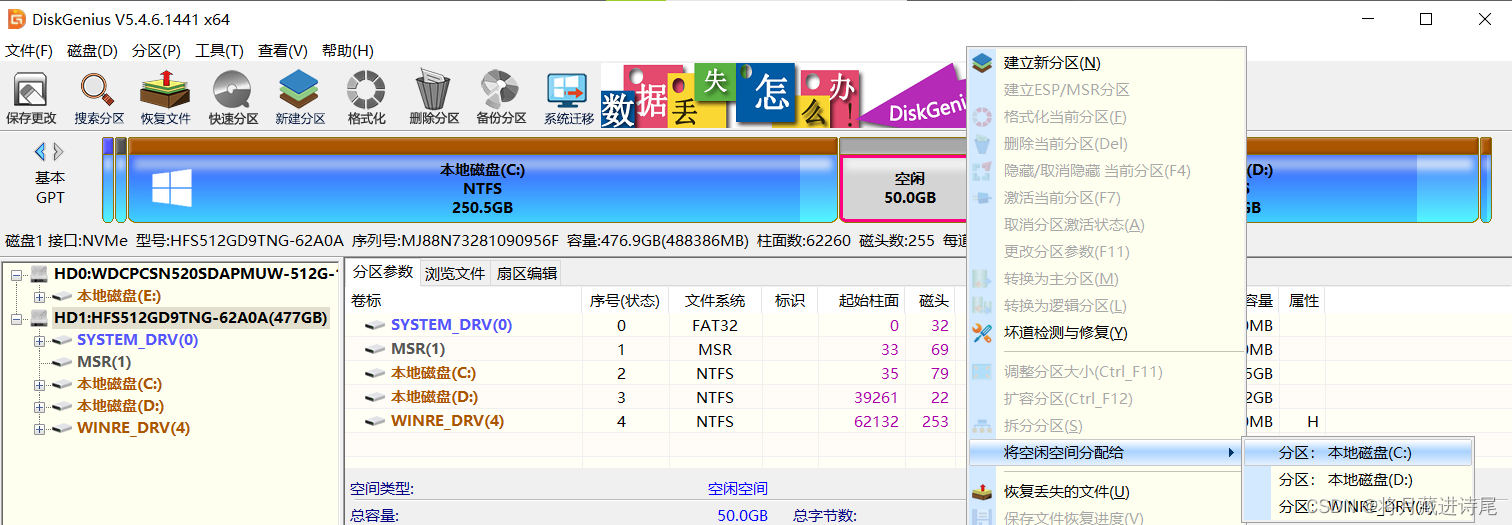This screenshot has height=525, width=1512.
Task: Click the Save Changes (保存更改) toolbar icon
Action: pos(31,98)
